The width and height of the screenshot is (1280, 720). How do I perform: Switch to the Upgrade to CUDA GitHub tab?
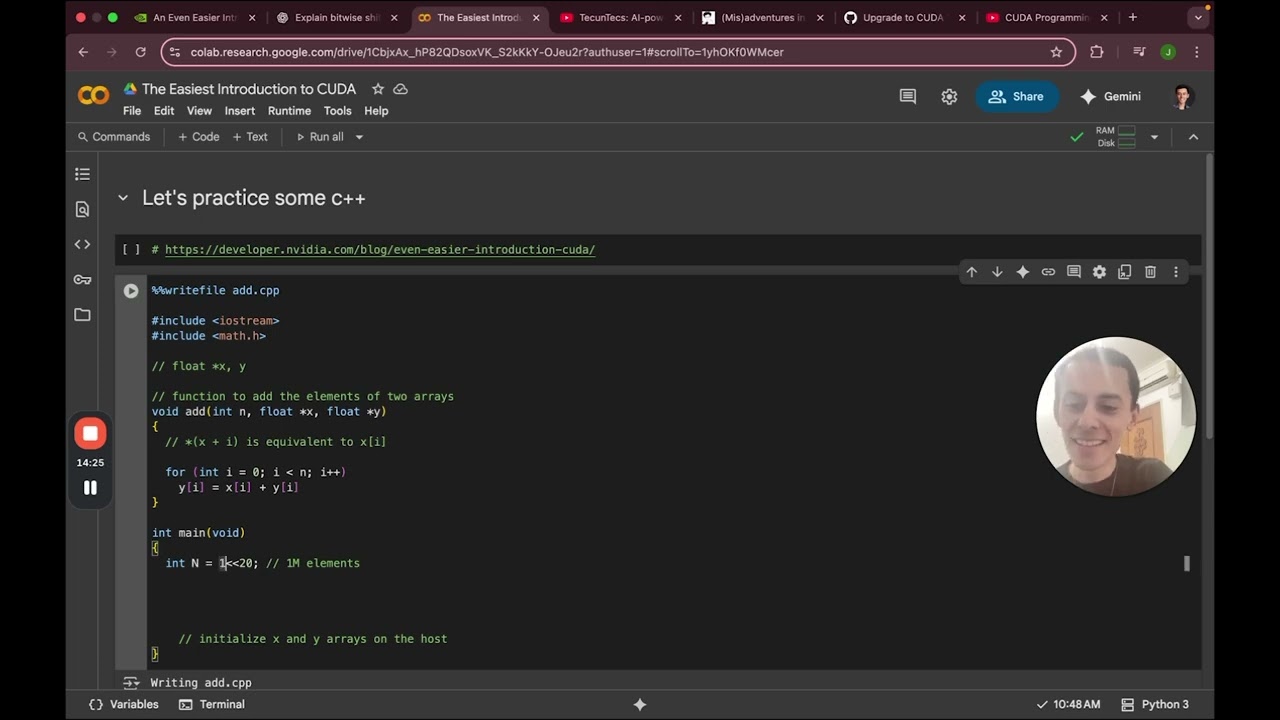pos(904,17)
